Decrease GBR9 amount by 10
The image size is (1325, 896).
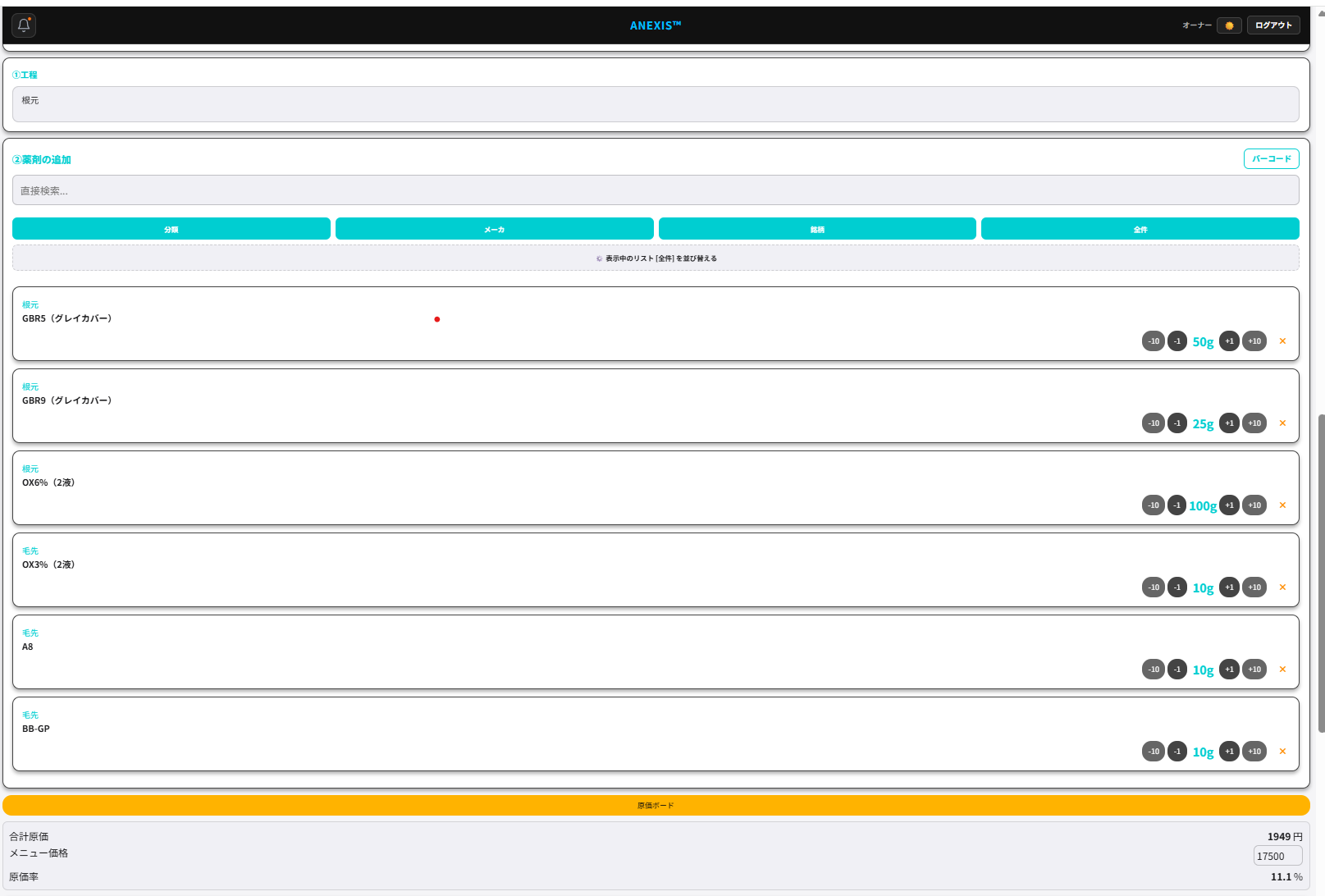(1154, 423)
